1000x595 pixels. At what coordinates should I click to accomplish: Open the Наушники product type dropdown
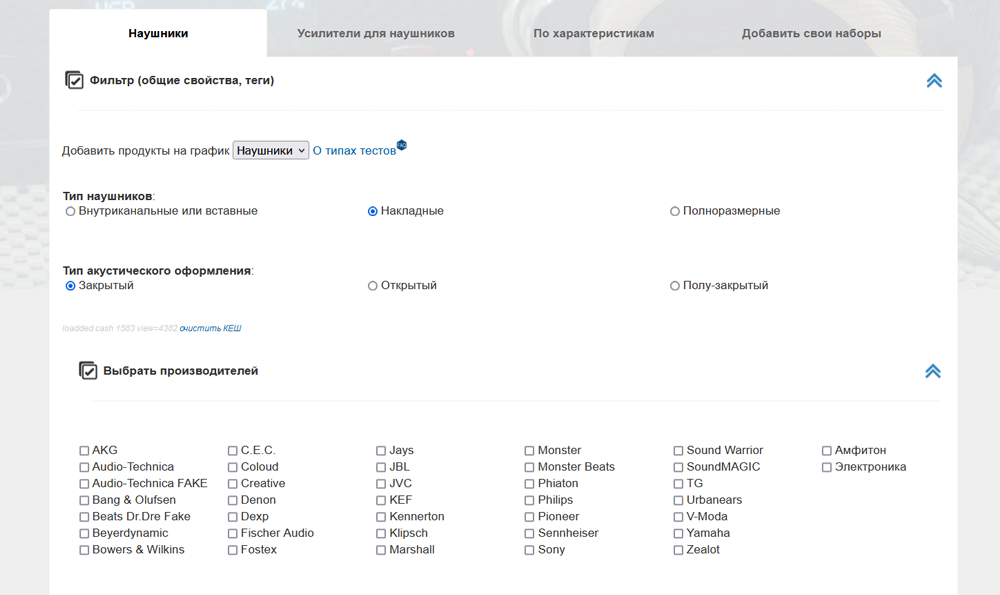point(270,151)
